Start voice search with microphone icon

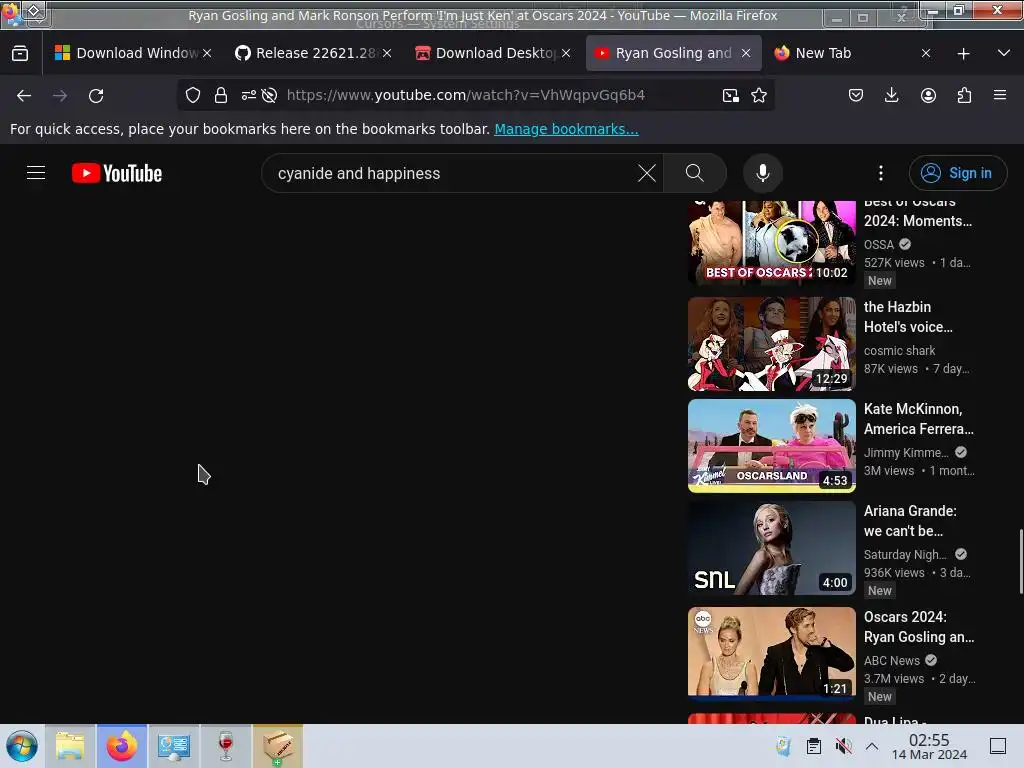[763, 173]
